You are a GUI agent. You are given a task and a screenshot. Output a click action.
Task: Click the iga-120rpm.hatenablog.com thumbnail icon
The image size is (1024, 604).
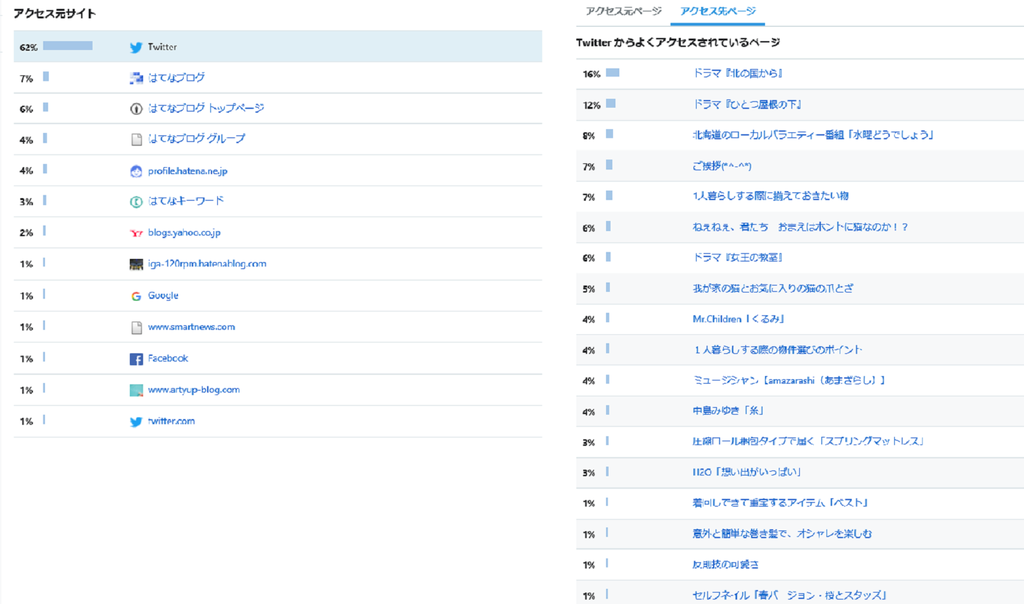(x=136, y=264)
